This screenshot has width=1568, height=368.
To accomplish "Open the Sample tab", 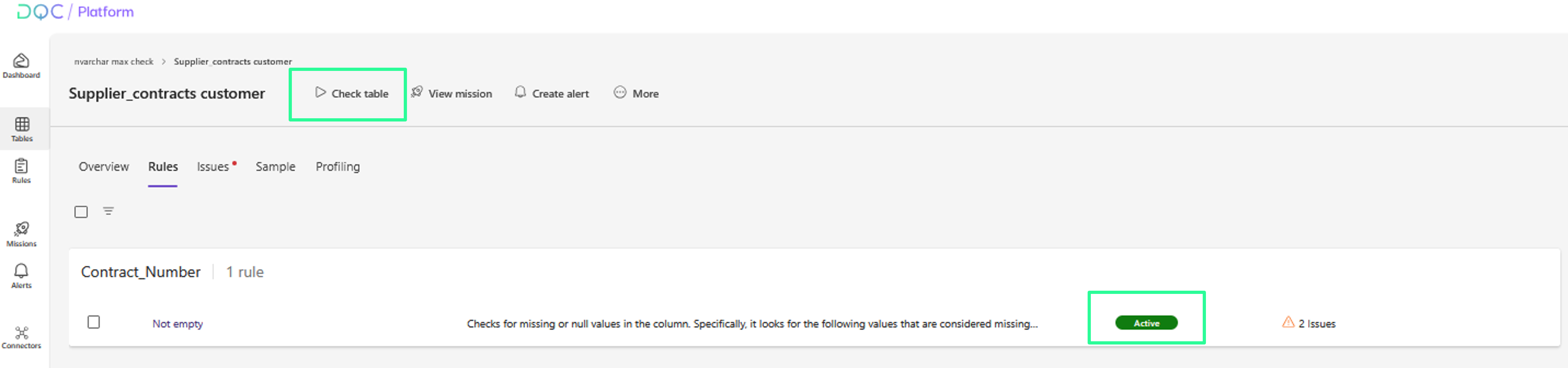I will click(x=275, y=167).
